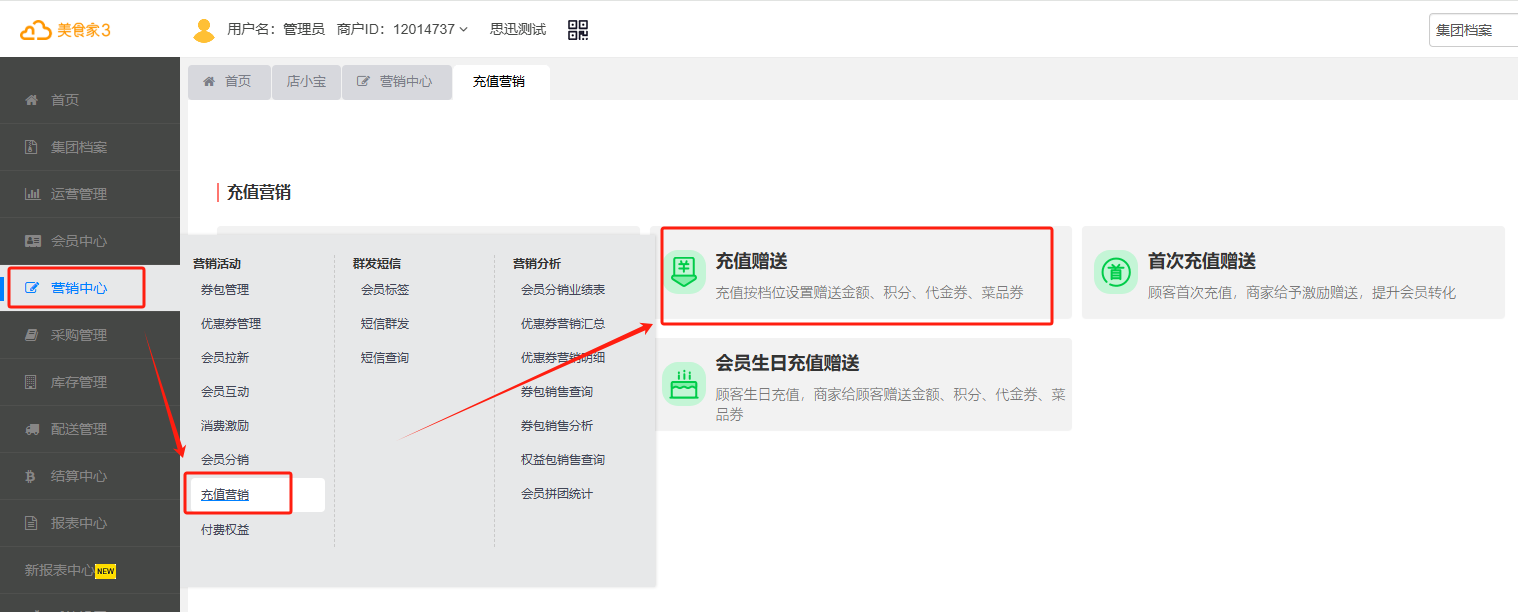Open 报表中心 in the sidebar
The height and width of the screenshot is (612, 1518).
(x=90, y=523)
